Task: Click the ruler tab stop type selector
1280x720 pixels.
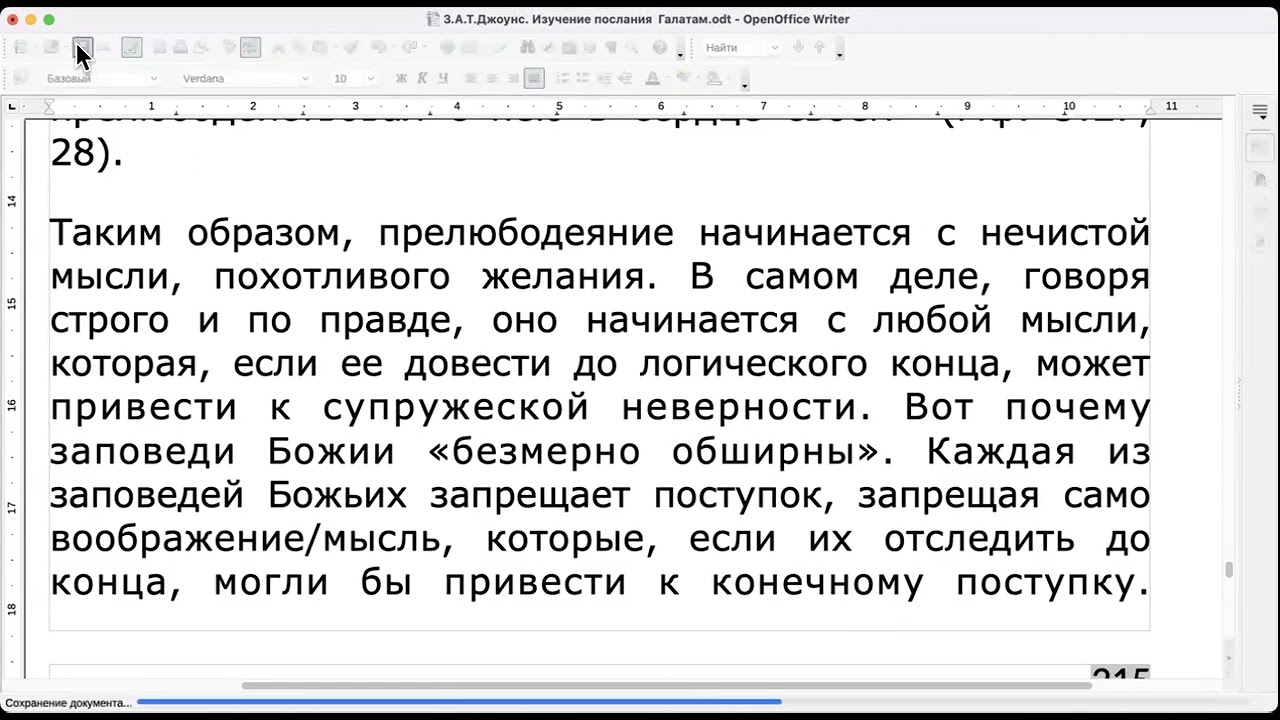Action: [x=11, y=106]
